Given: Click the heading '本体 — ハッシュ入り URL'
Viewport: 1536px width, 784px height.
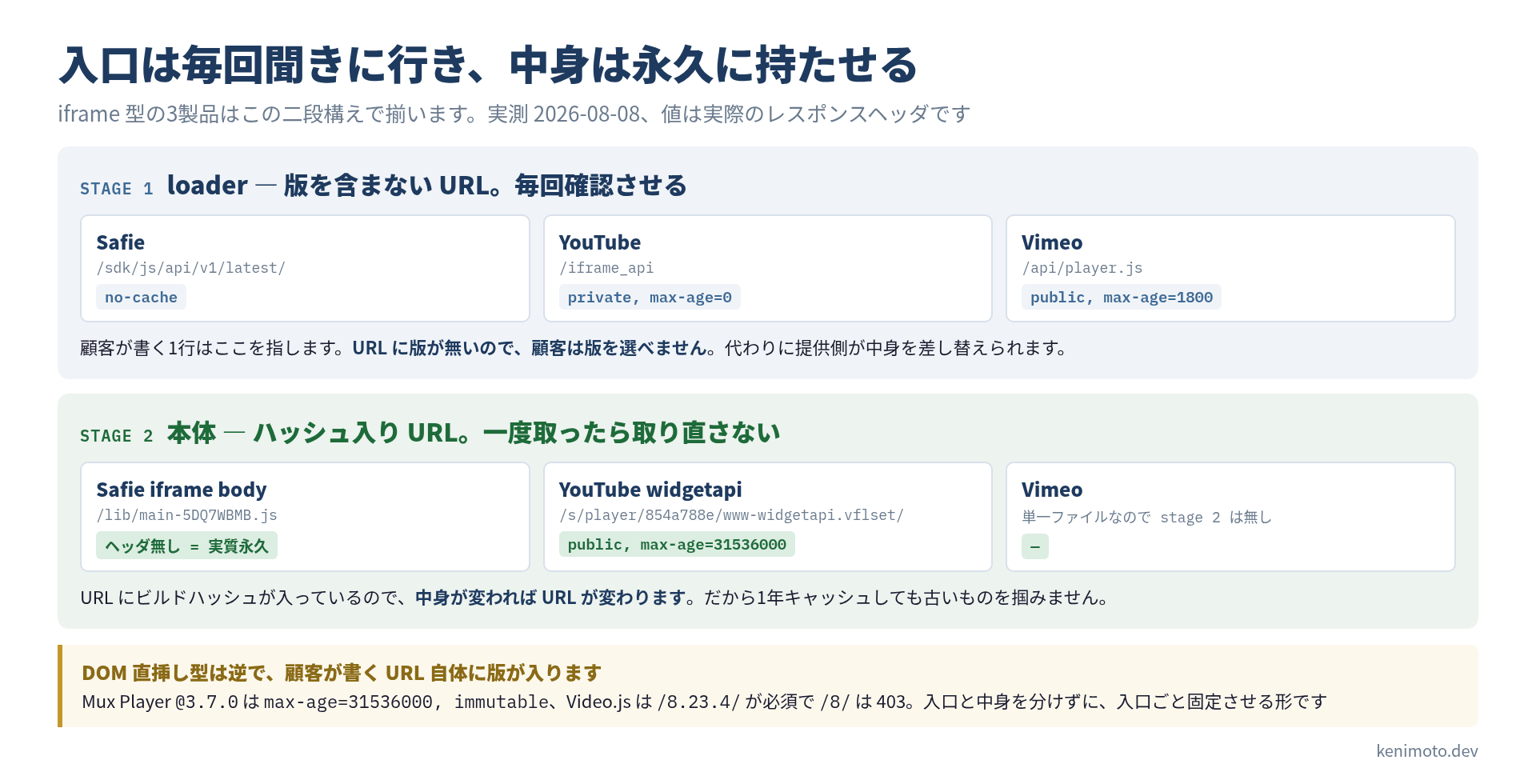Looking at the screenshot, I should click(474, 433).
